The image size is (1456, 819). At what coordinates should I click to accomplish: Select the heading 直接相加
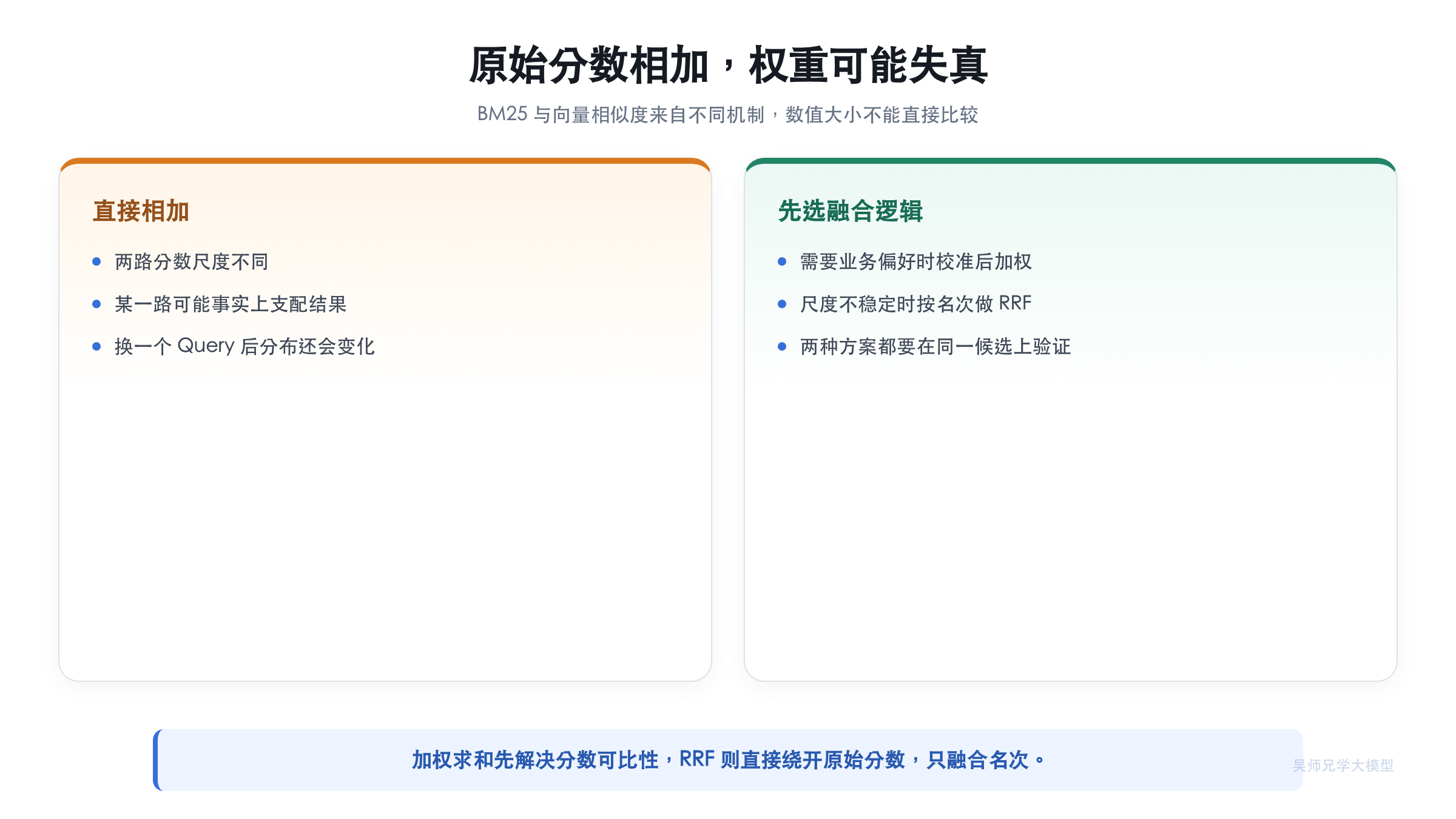[x=141, y=211]
